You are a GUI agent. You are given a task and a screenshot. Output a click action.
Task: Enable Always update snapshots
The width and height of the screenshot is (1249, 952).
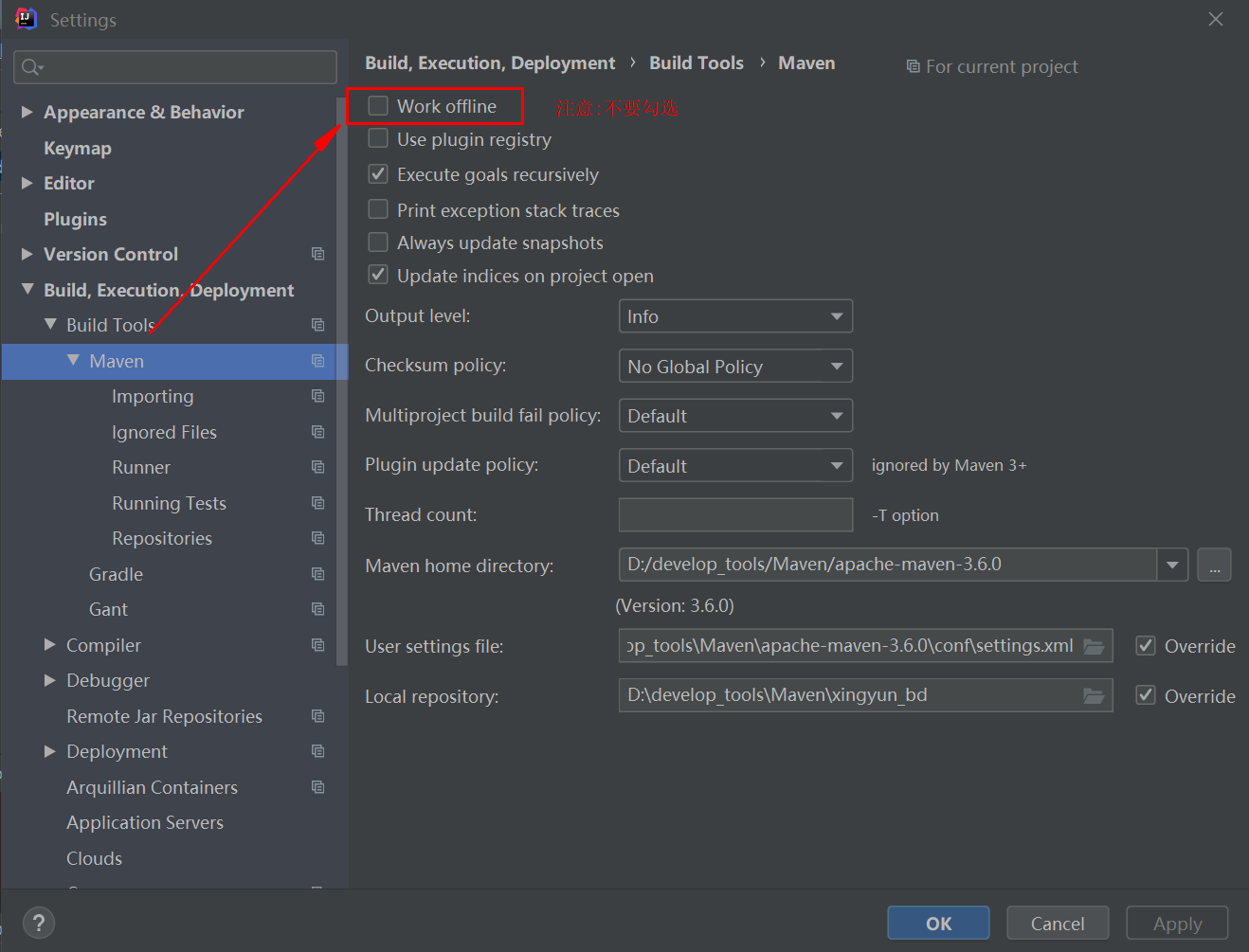click(378, 242)
